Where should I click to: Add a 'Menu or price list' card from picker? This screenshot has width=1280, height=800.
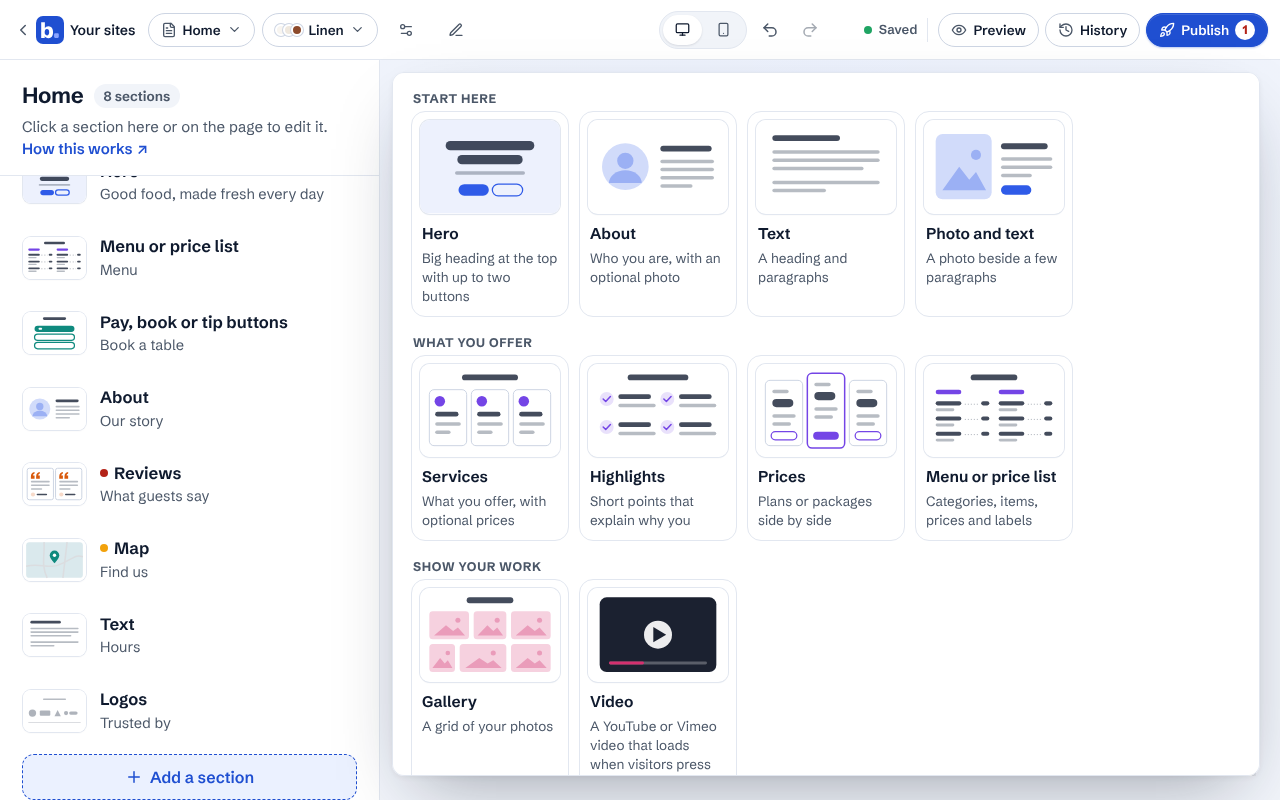tap(994, 448)
